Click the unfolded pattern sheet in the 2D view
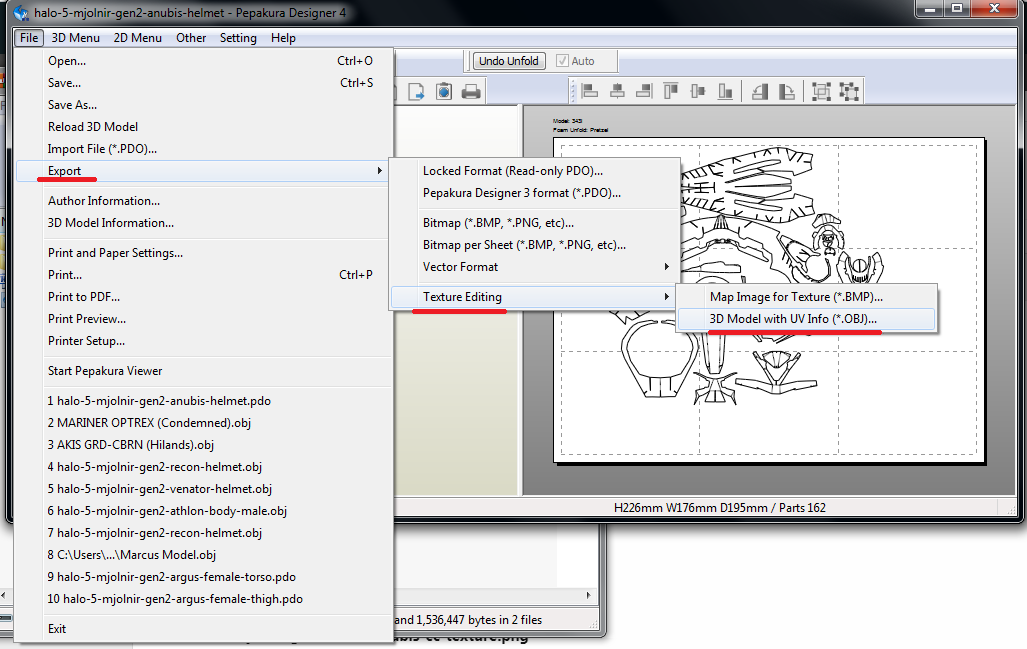 (769, 301)
